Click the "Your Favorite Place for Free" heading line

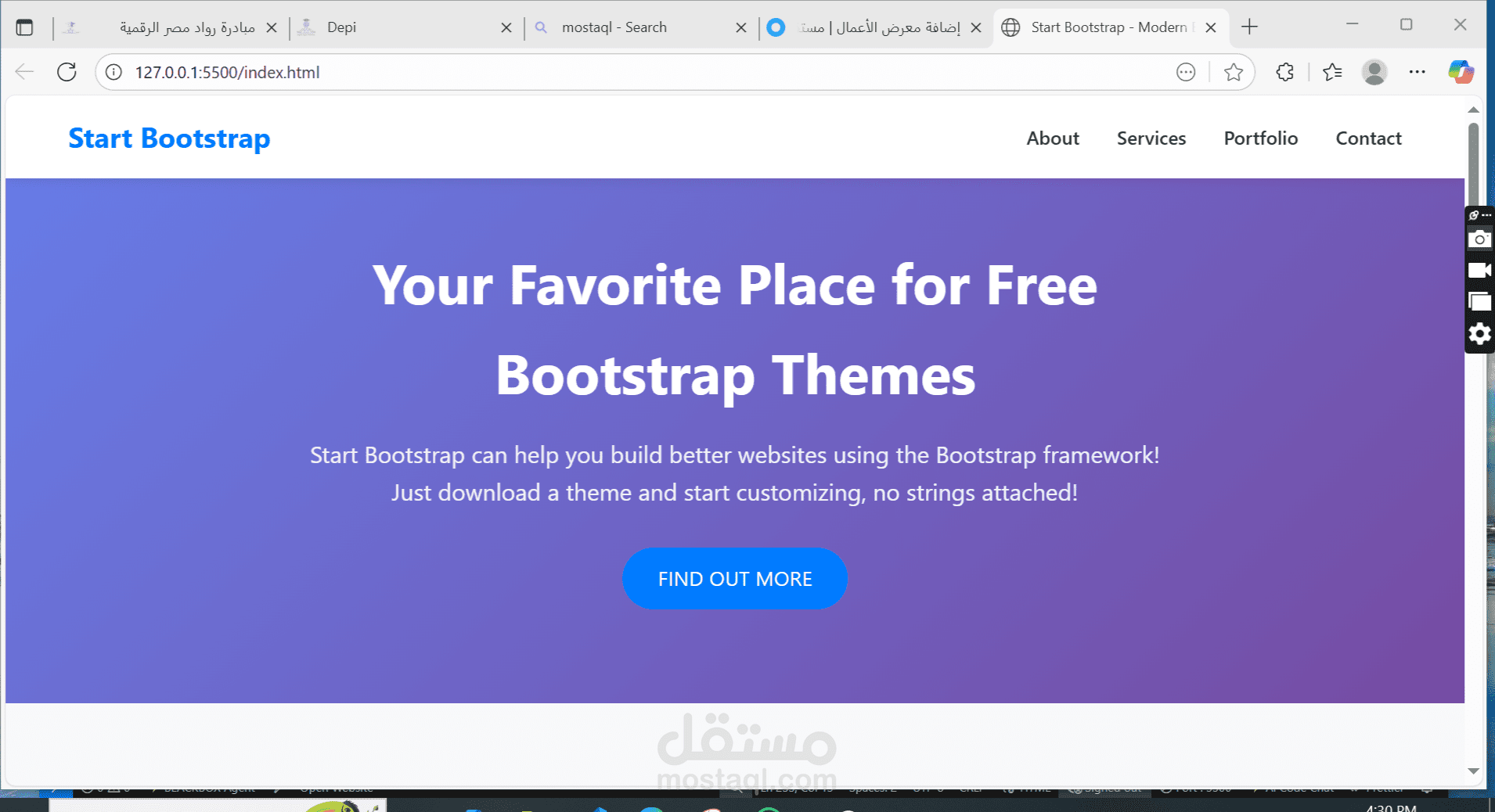735,286
